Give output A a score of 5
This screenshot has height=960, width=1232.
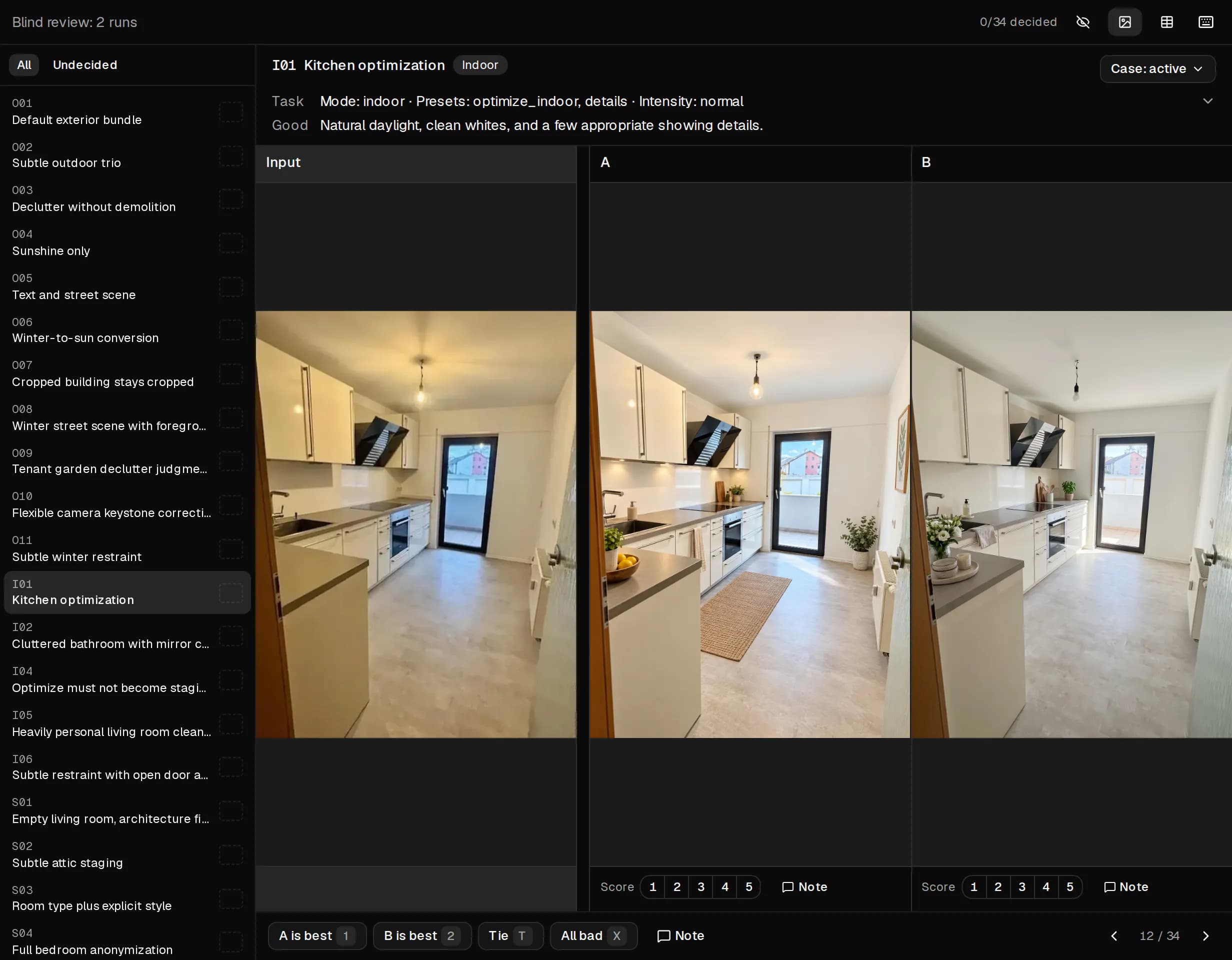coord(748,886)
